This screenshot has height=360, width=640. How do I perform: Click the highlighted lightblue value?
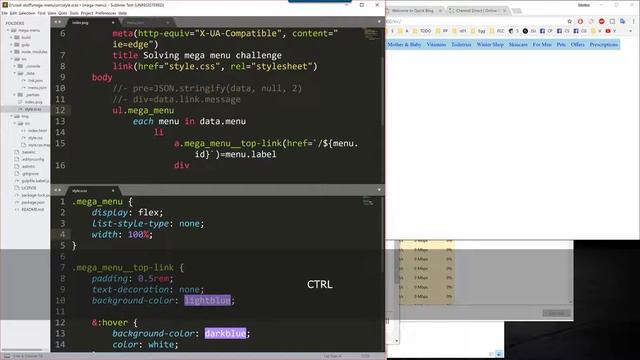(207, 300)
